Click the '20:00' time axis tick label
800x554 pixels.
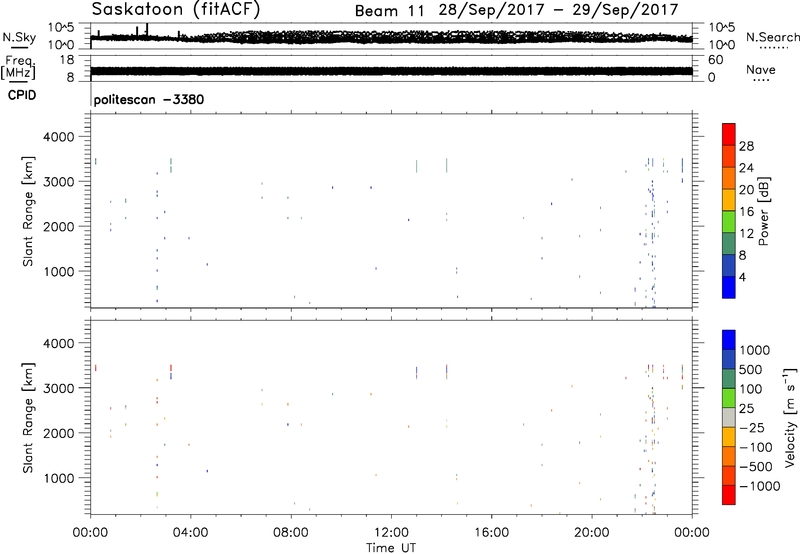[x=591, y=533]
